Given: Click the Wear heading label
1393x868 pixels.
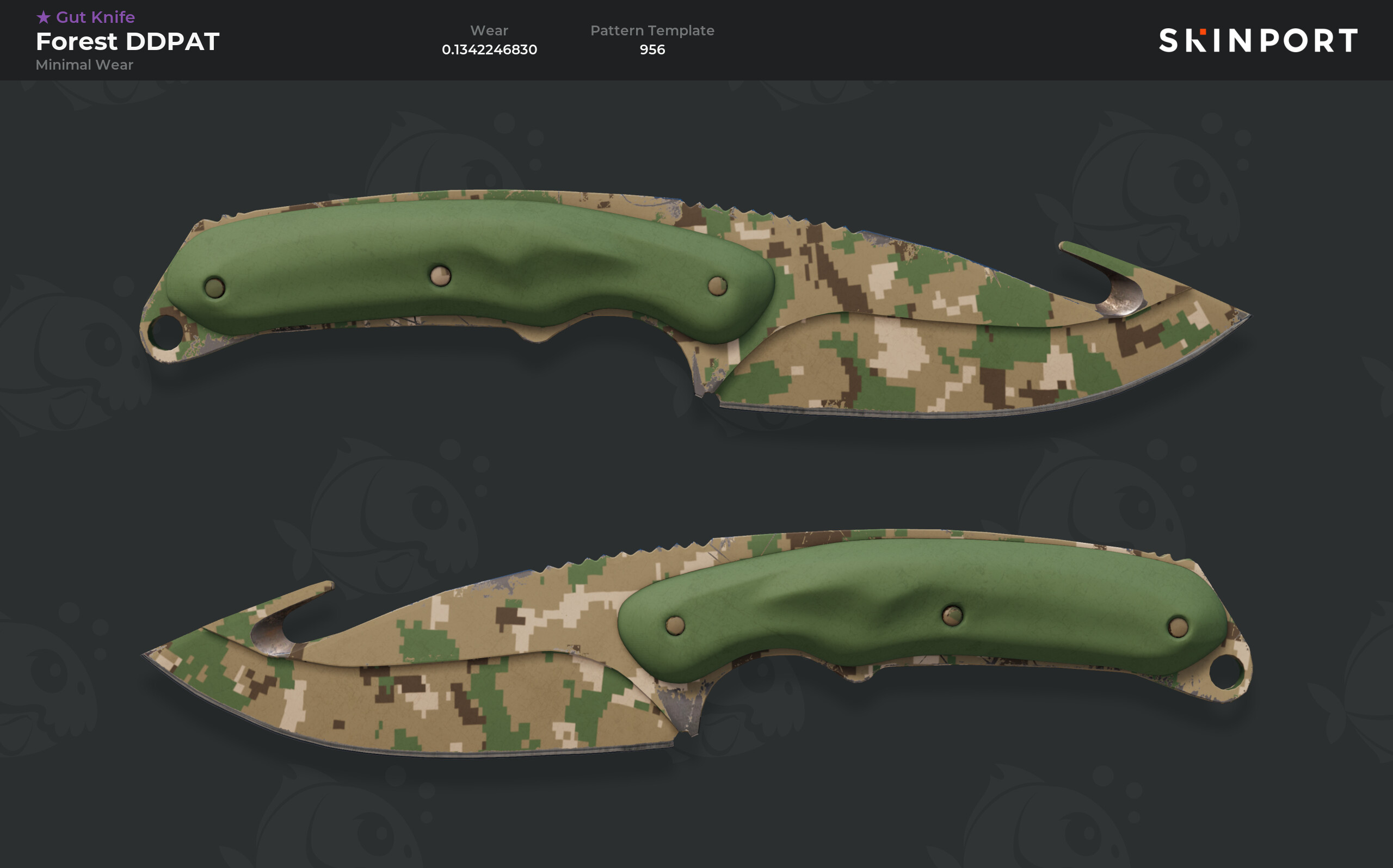Looking at the screenshot, I should [489, 30].
